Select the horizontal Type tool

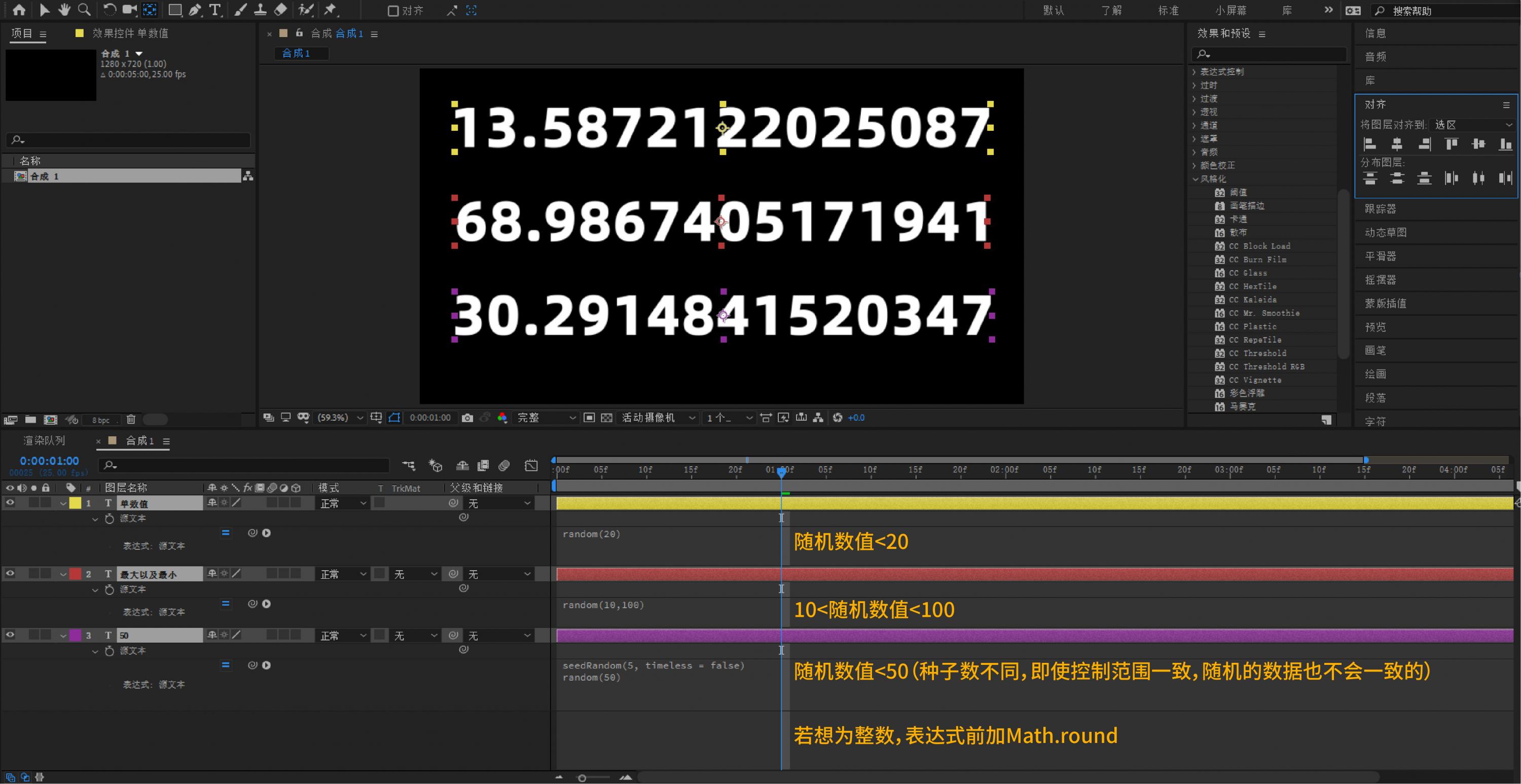(x=215, y=10)
